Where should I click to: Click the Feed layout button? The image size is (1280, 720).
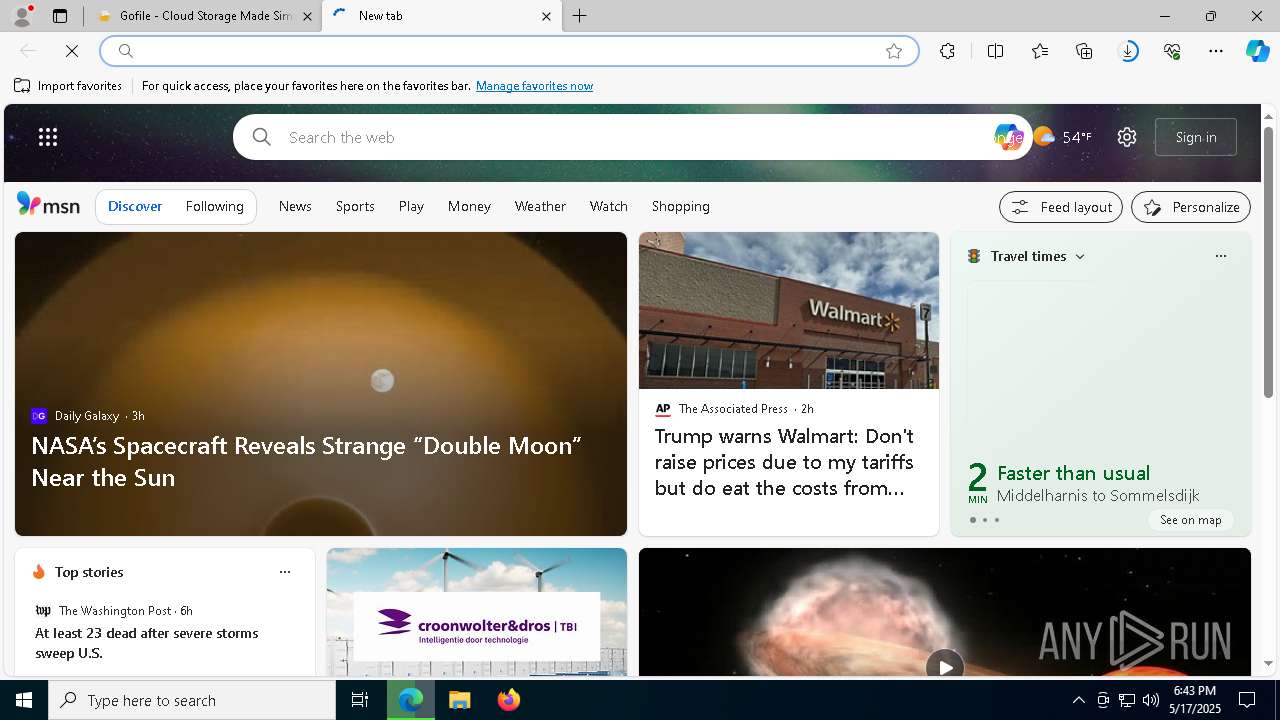[1061, 207]
